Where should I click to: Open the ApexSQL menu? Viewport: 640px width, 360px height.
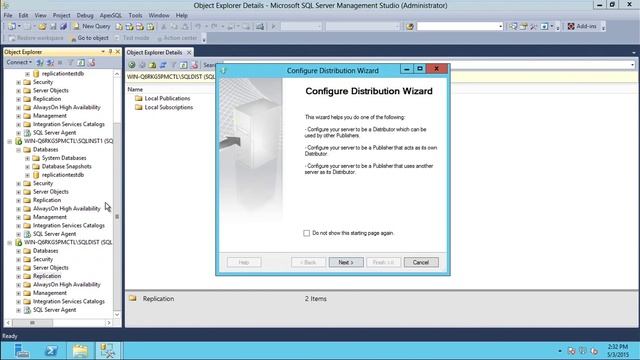tap(111, 16)
